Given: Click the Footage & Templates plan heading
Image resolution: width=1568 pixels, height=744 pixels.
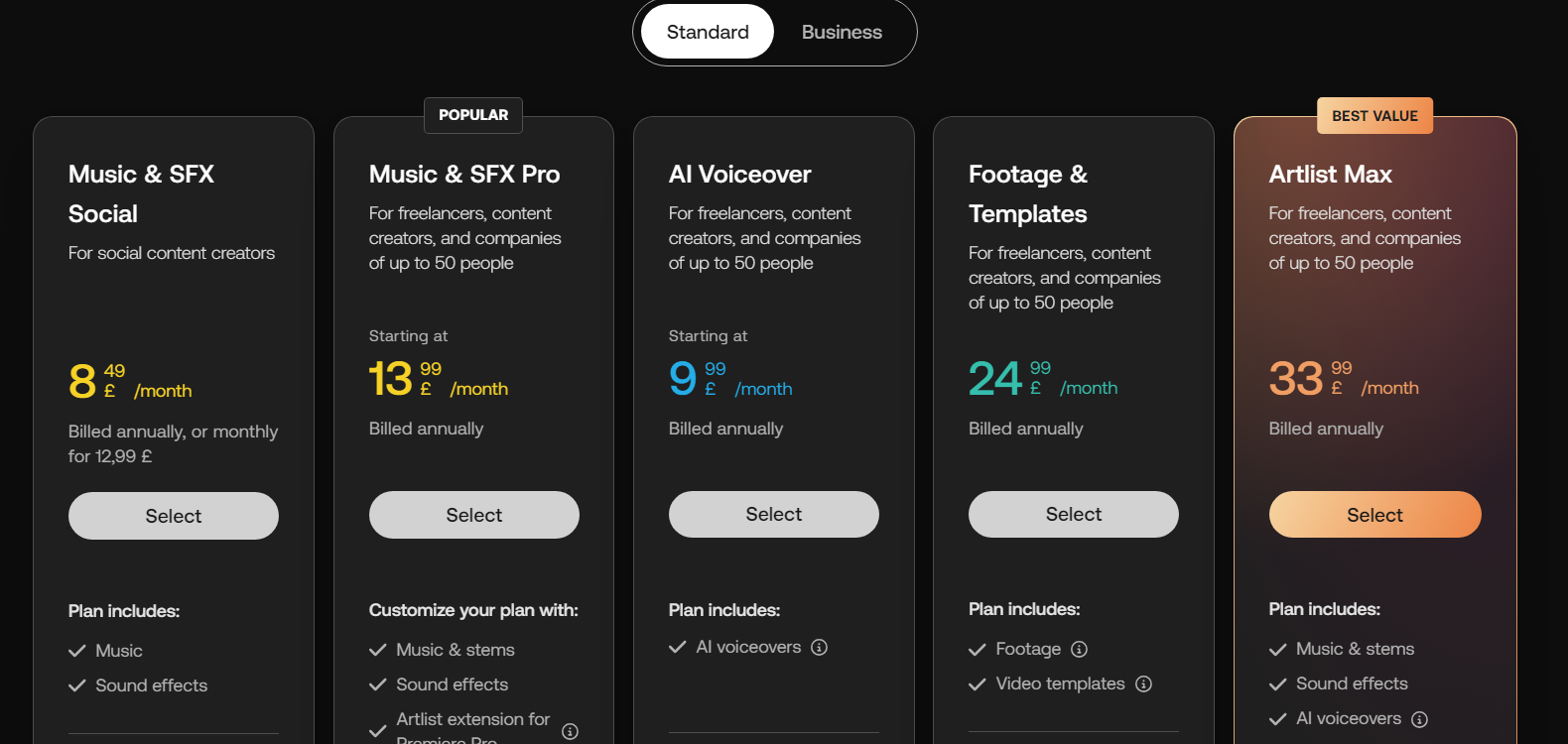Looking at the screenshot, I should (x=1028, y=194).
